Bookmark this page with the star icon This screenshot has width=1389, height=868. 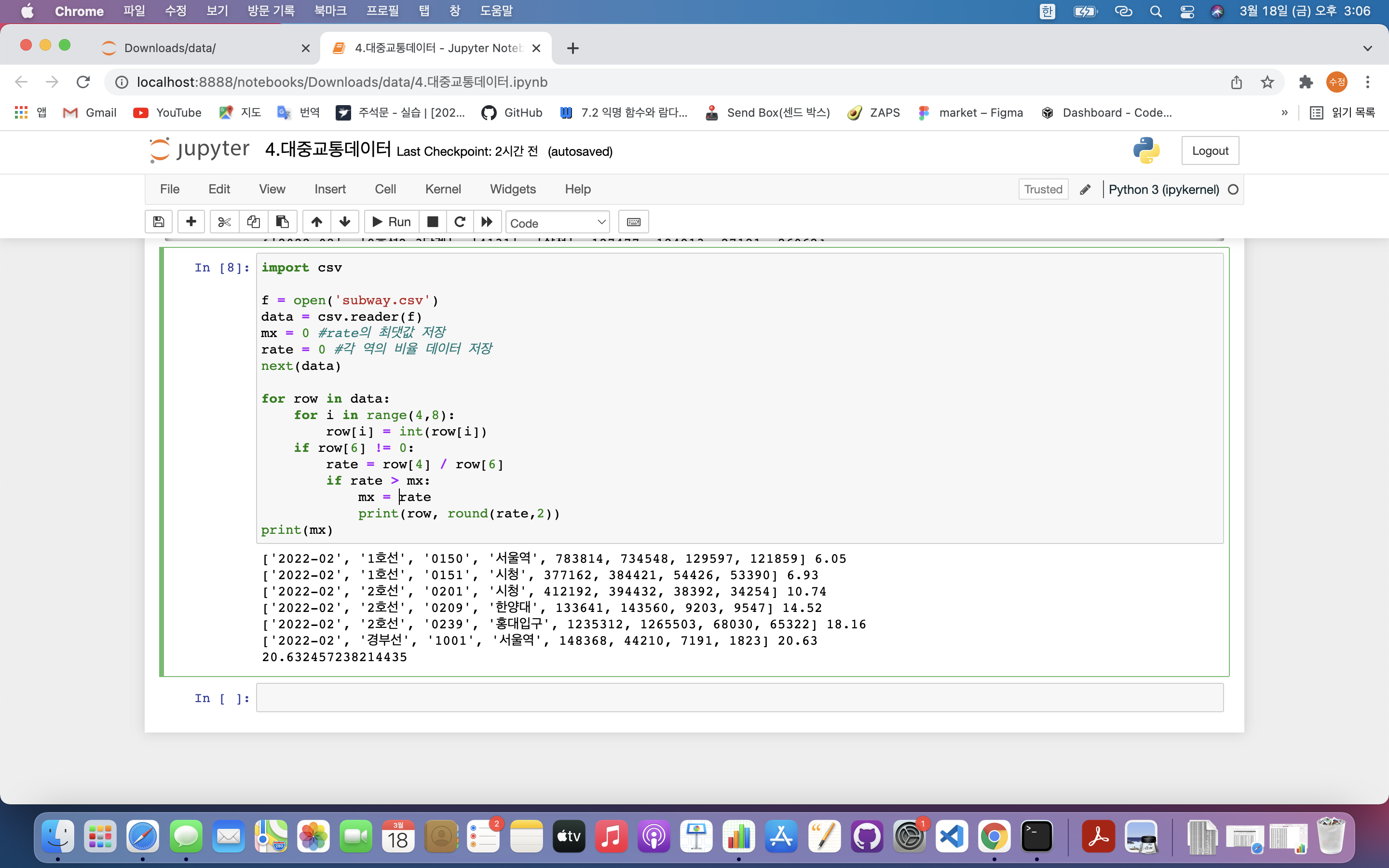tap(1267, 82)
